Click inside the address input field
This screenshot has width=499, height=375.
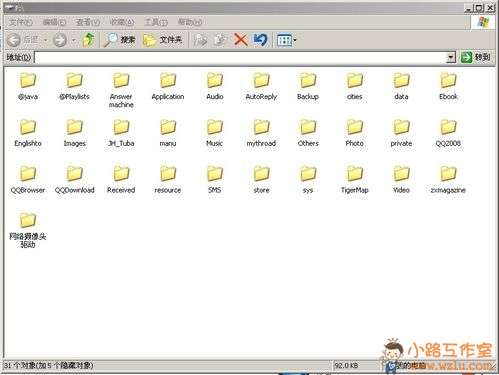coord(240,57)
